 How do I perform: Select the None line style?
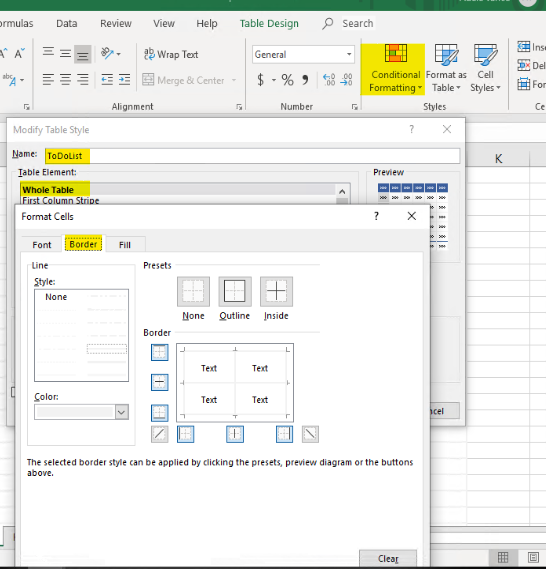pyautogui.click(x=56, y=297)
